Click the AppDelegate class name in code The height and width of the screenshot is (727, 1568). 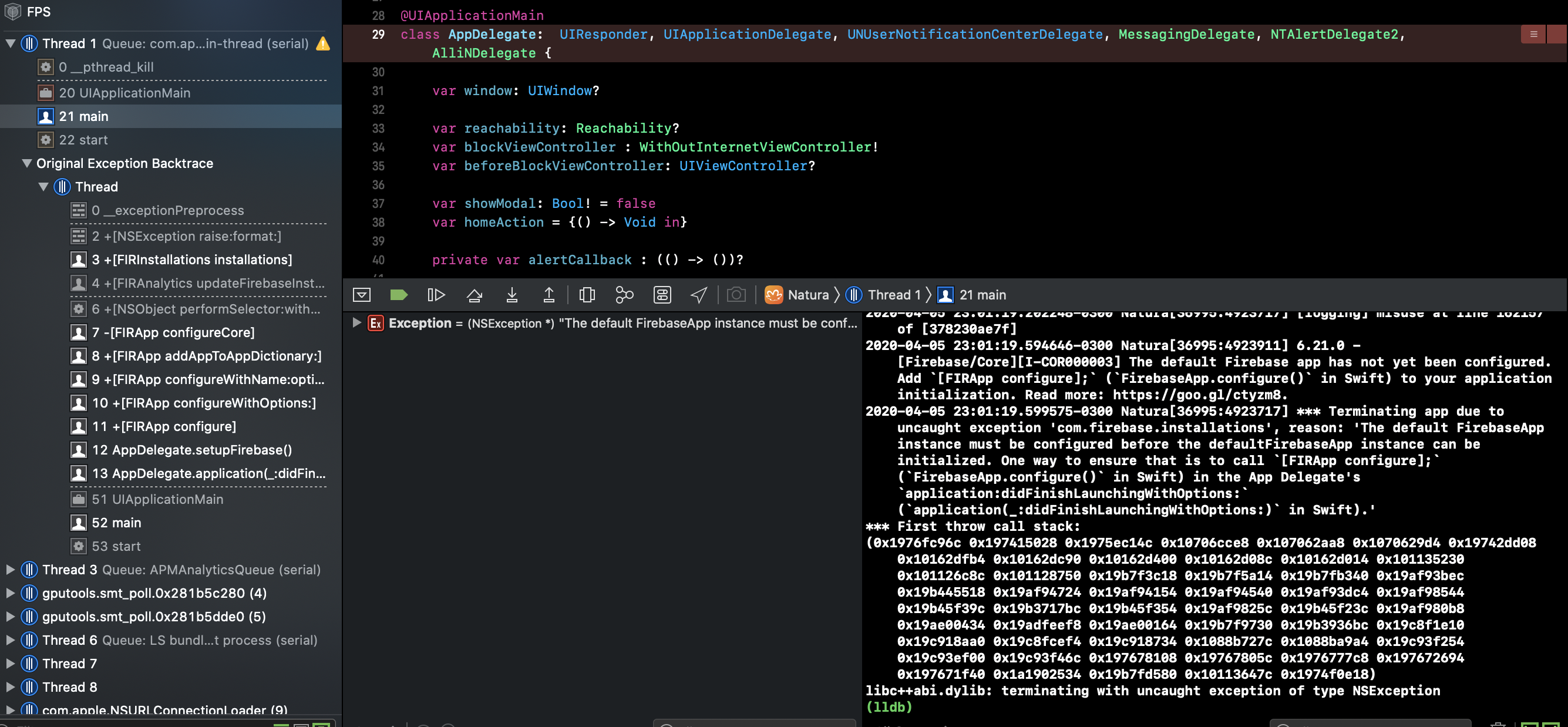pyautogui.click(x=492, y=35)
